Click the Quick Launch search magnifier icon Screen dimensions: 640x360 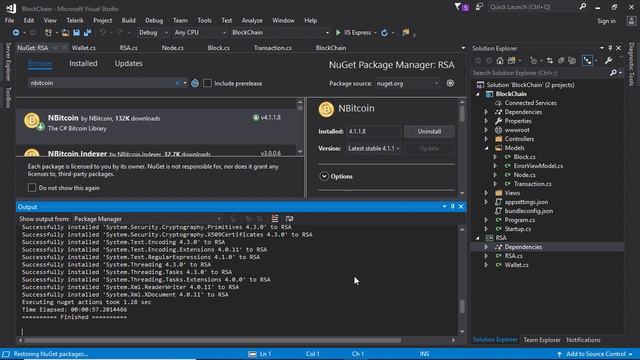coord(583,7)
